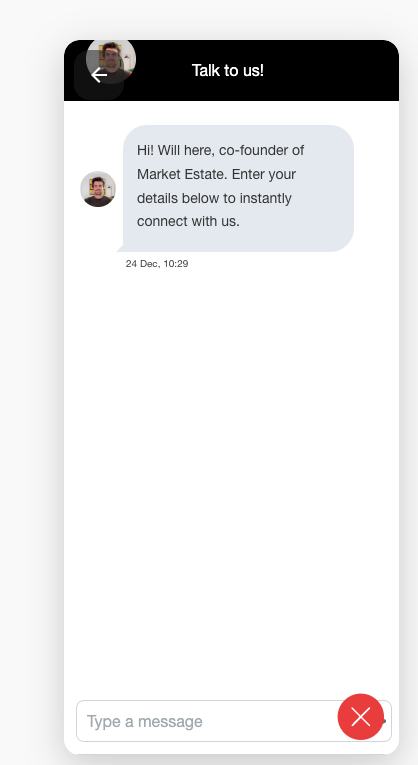
Task: Select the gray greeting message bubble
Action: coord(238,188)
